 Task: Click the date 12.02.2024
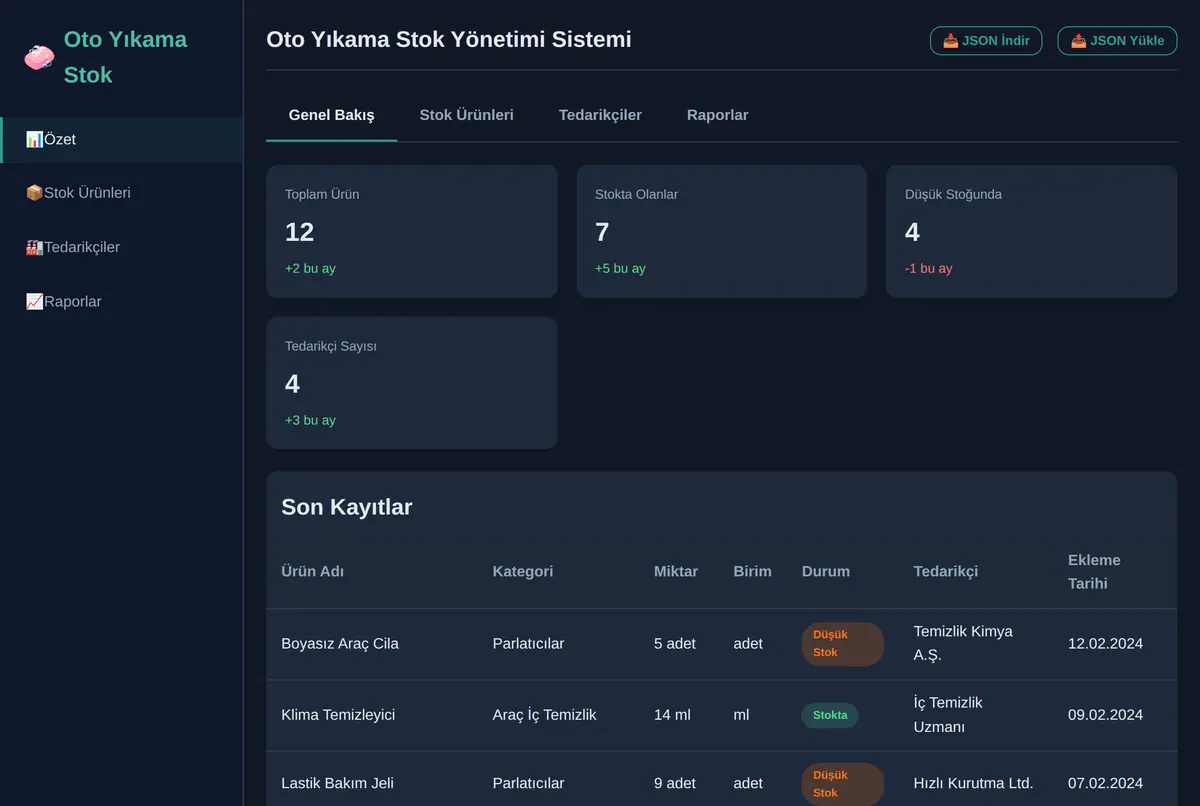click(x=1105, y=644)
